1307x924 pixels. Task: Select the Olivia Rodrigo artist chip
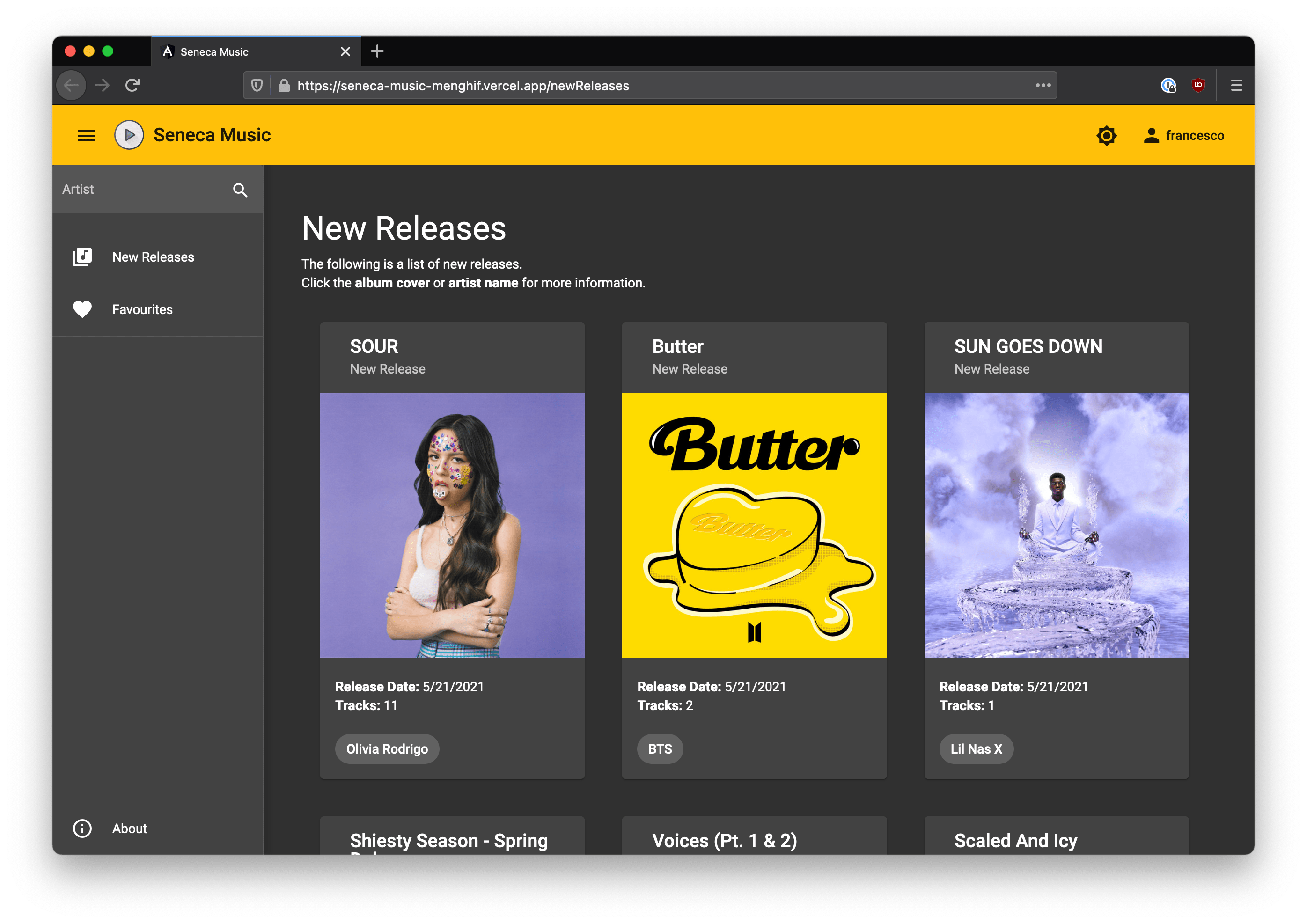[x=387, y=749]
